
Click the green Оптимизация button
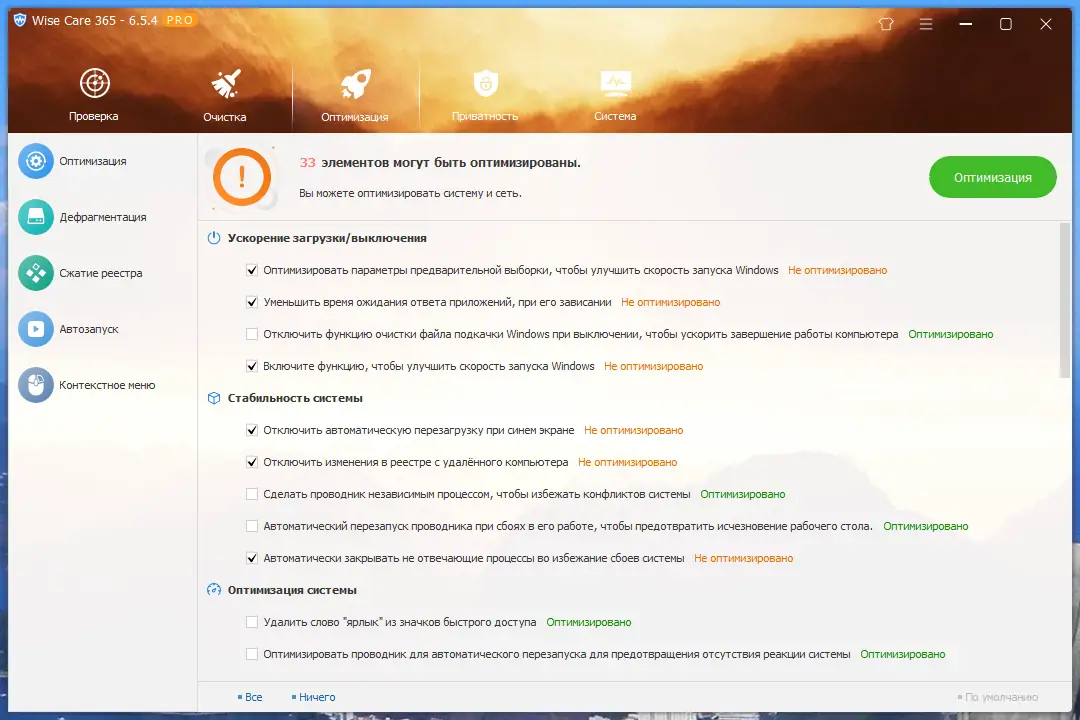993,177
